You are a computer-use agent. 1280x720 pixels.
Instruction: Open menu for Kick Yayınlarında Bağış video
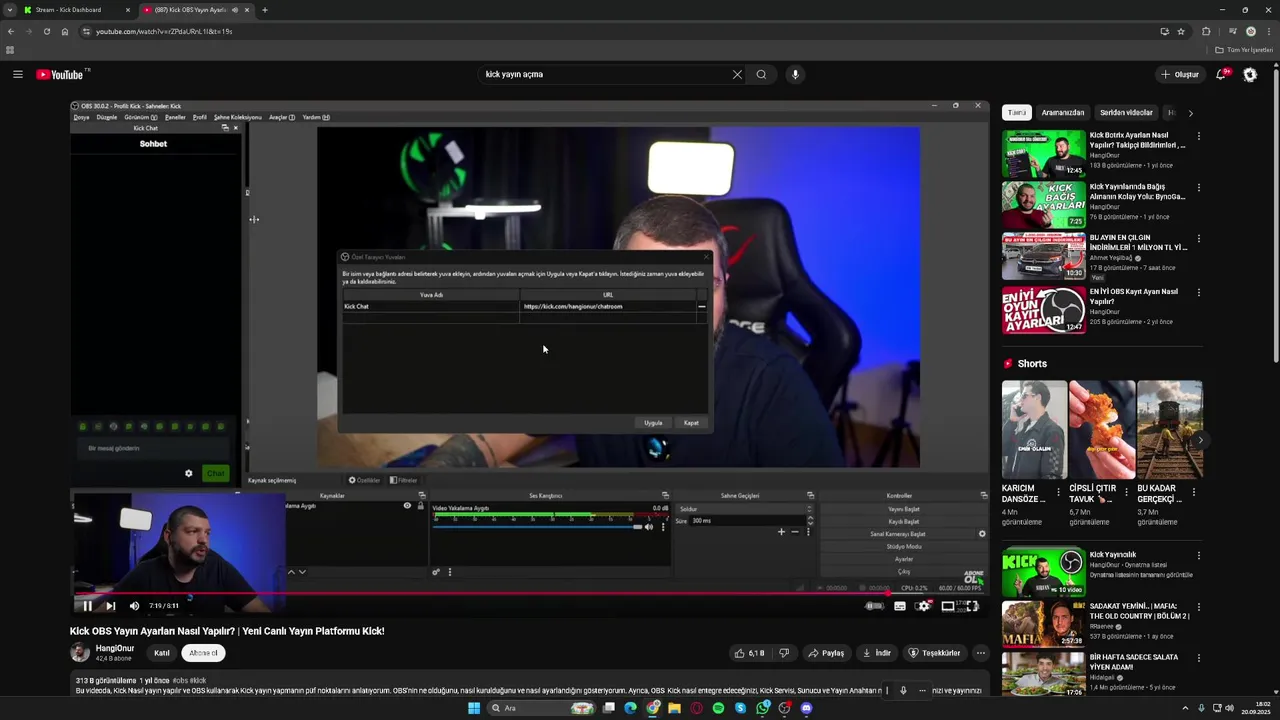tap(1198, 188)
